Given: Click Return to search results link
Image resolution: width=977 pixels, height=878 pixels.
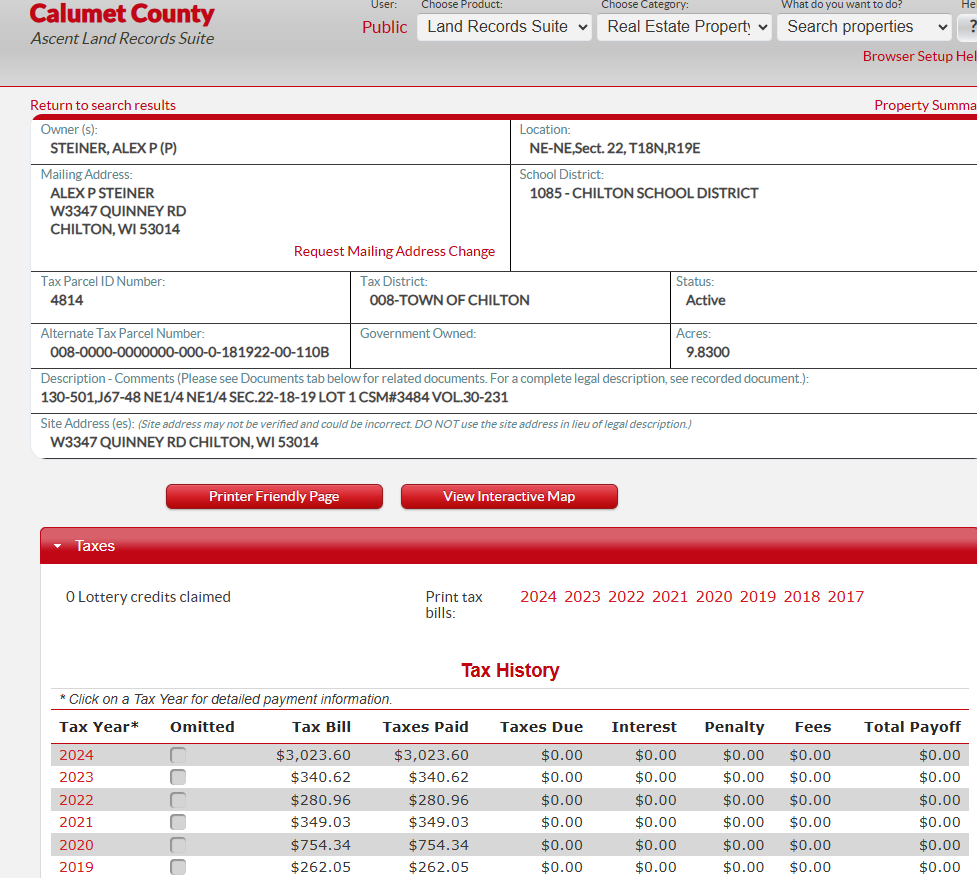Looking at the screenshot, I should [x=103, y=105].
